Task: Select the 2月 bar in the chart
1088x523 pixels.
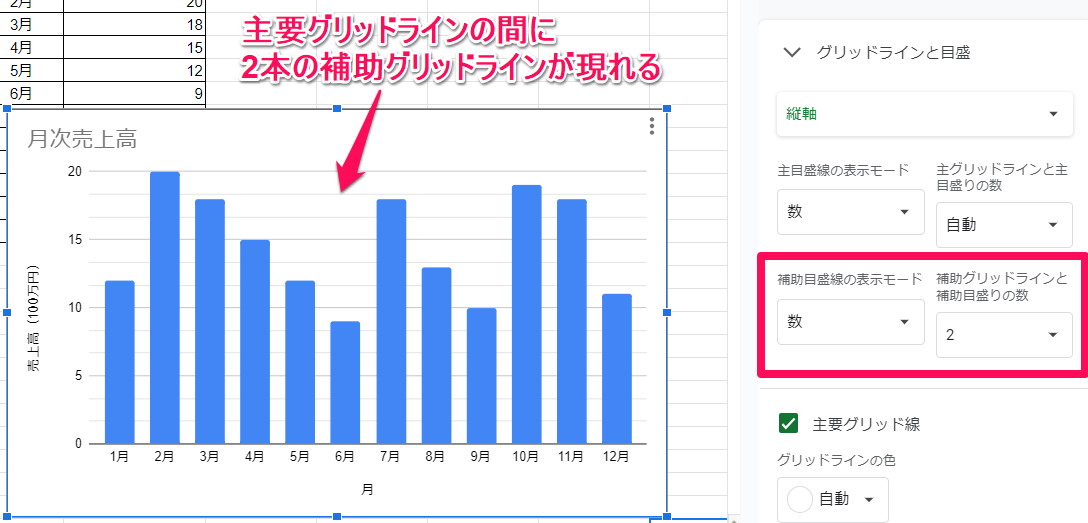Action: (x=165, y=307)
